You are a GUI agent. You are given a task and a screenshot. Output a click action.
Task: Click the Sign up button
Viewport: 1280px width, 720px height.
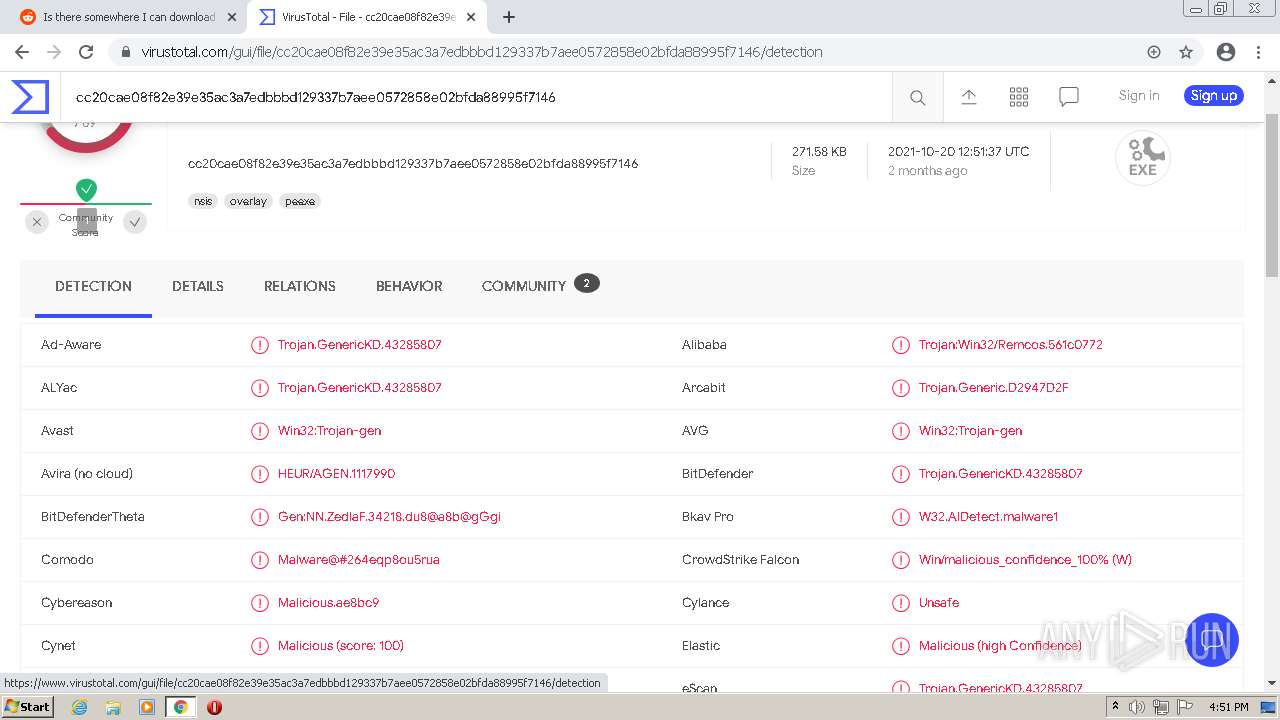click(1214, 96)
